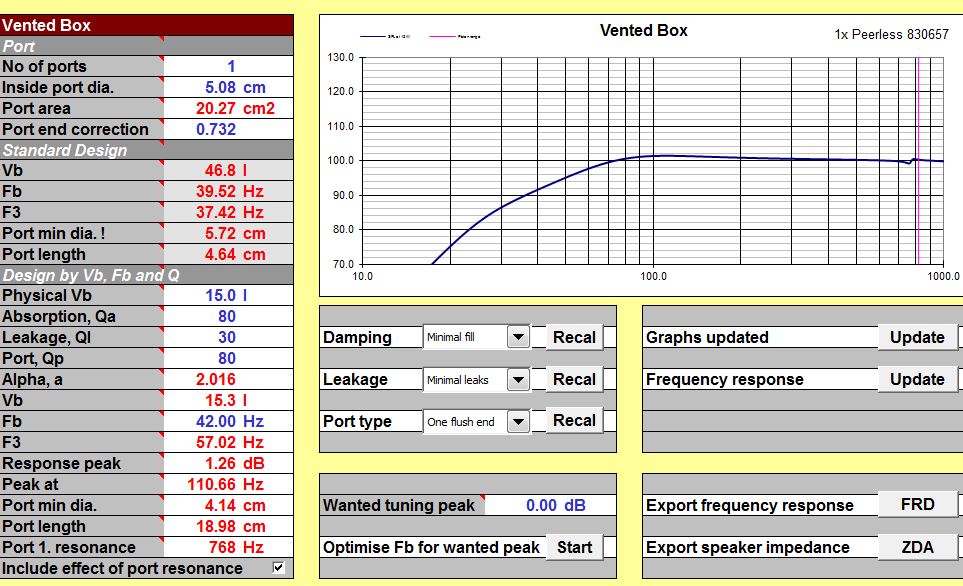Select Port, Qp value 80
This screenshot has width=963, height=586.
click(x=228, y=358)
